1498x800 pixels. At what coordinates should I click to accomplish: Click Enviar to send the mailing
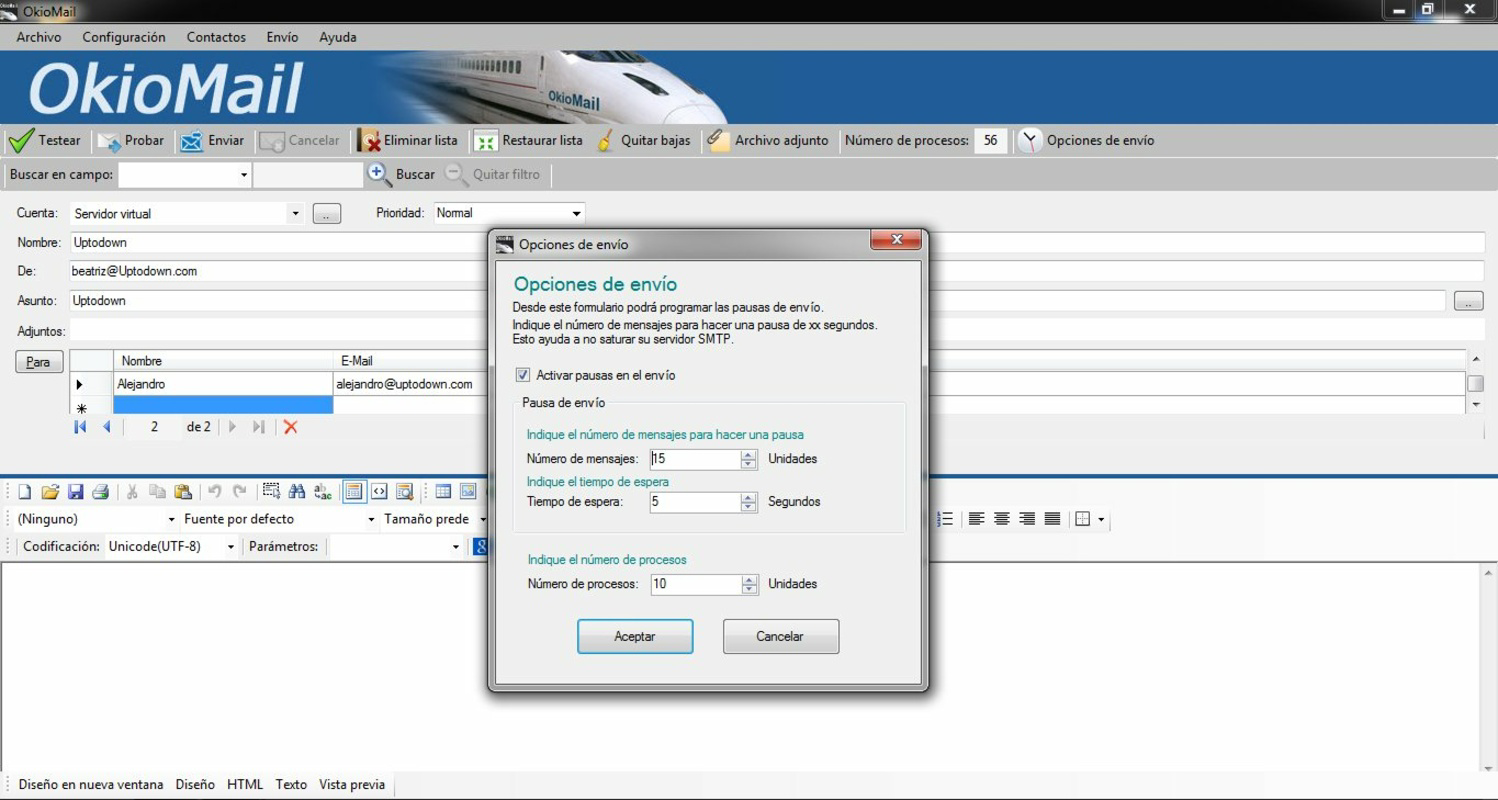pyautogui.click(x=212, y=141)
